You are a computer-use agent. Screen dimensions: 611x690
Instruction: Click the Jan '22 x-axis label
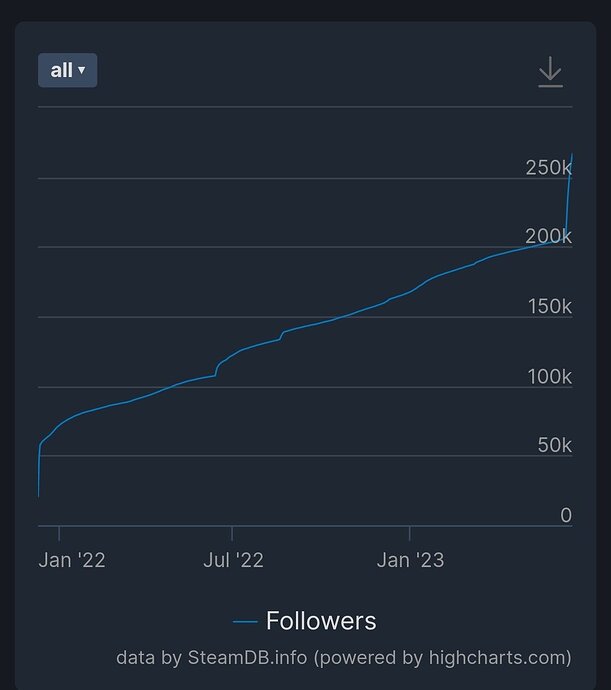pos(71,560)
